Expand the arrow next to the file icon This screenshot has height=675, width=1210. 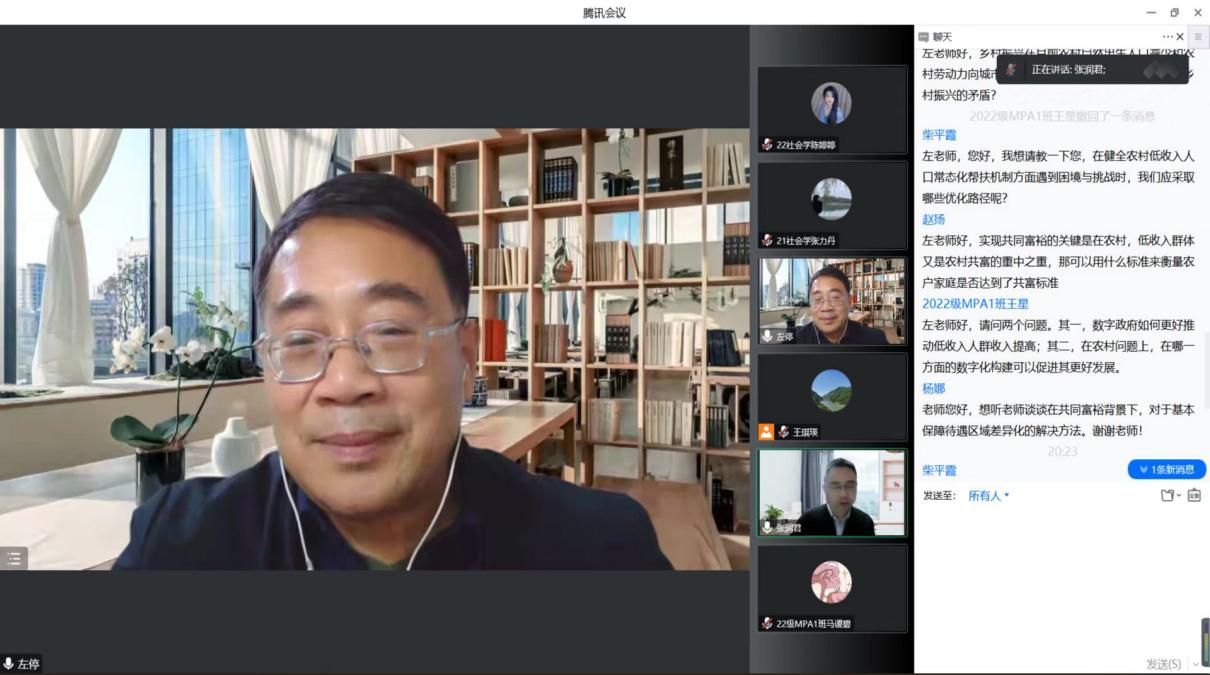click(1179, 496)
